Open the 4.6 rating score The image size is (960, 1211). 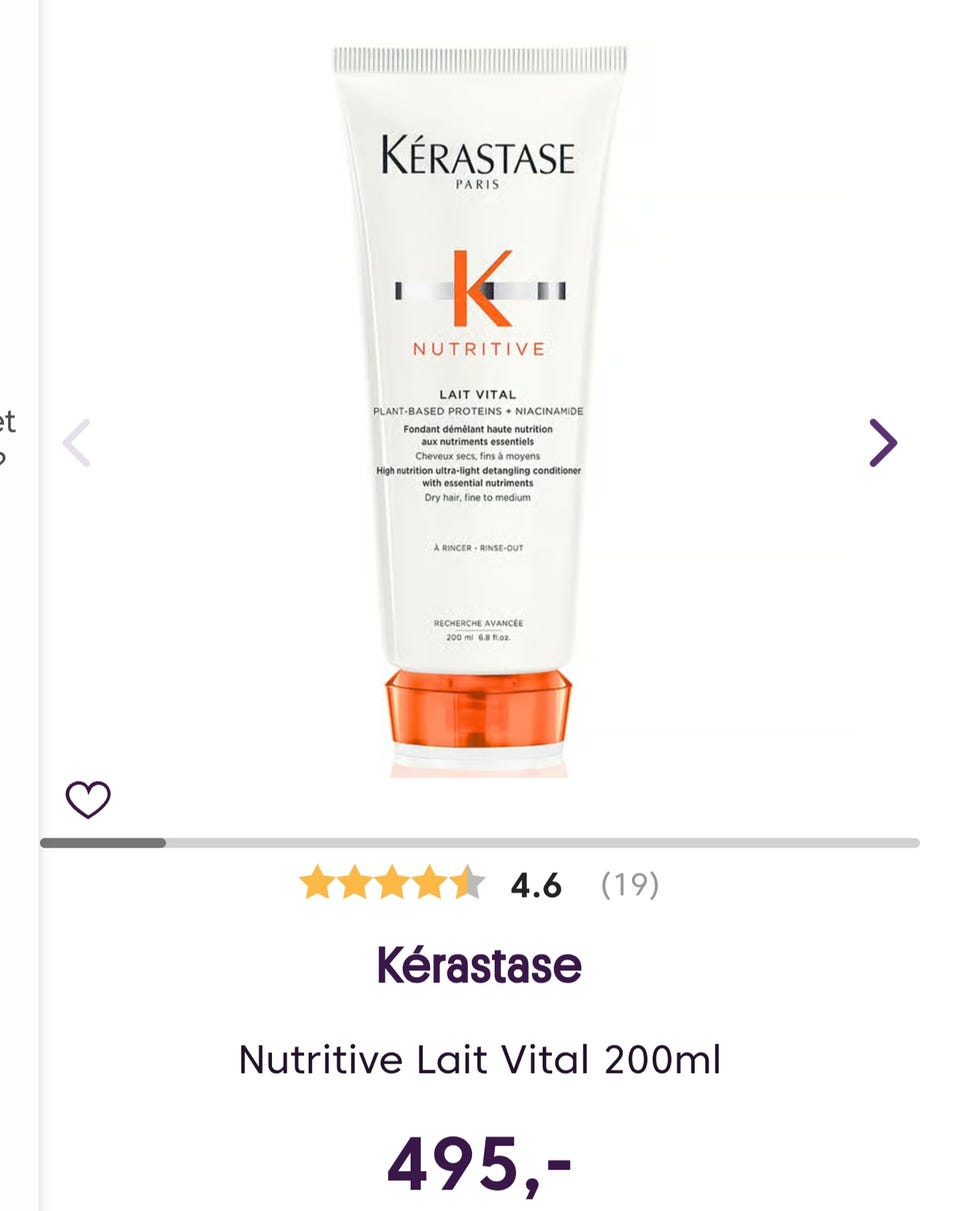(x=536, y=885)
